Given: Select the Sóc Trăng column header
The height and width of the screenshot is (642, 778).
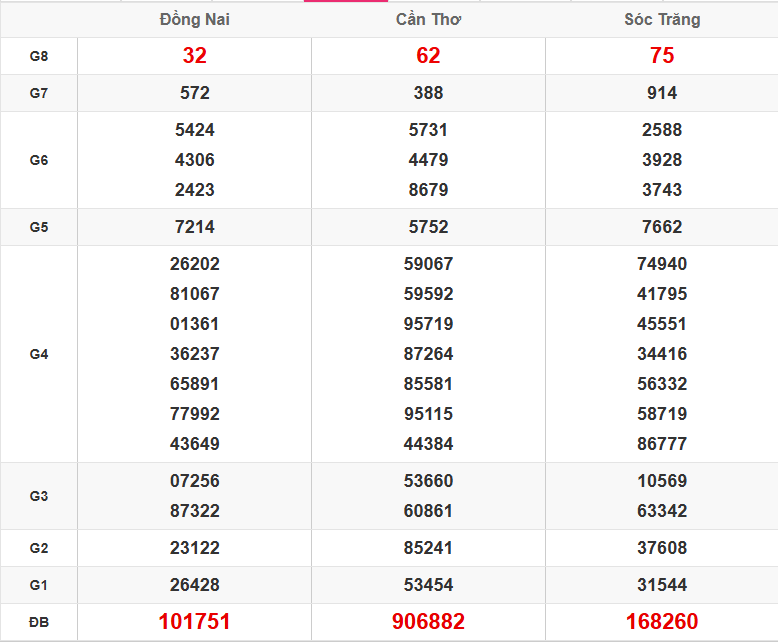Looking at the screenshot, I should tap(662, 20).
